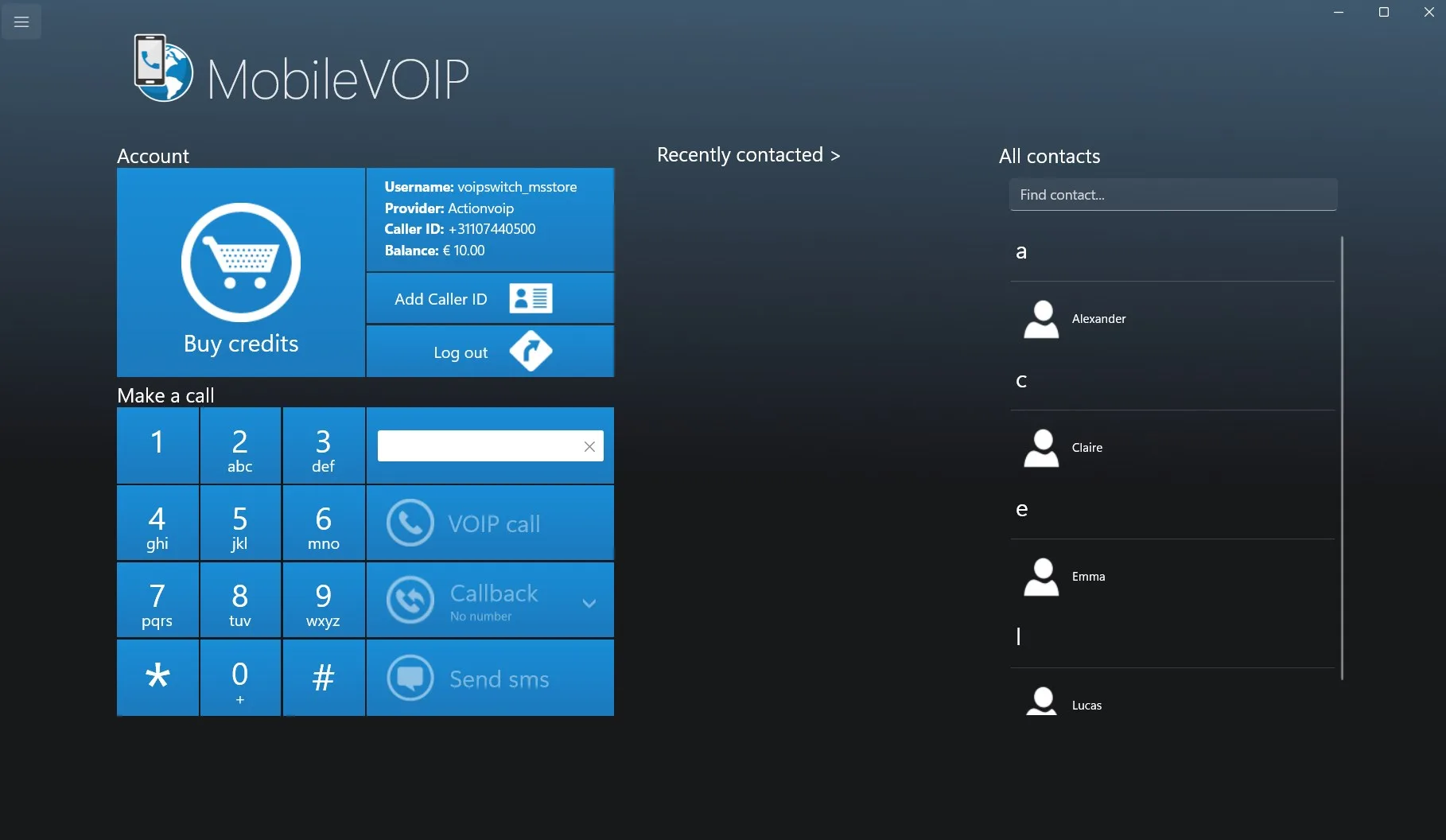Dial digit 7 pqrs on keypad

pos(157,600)
